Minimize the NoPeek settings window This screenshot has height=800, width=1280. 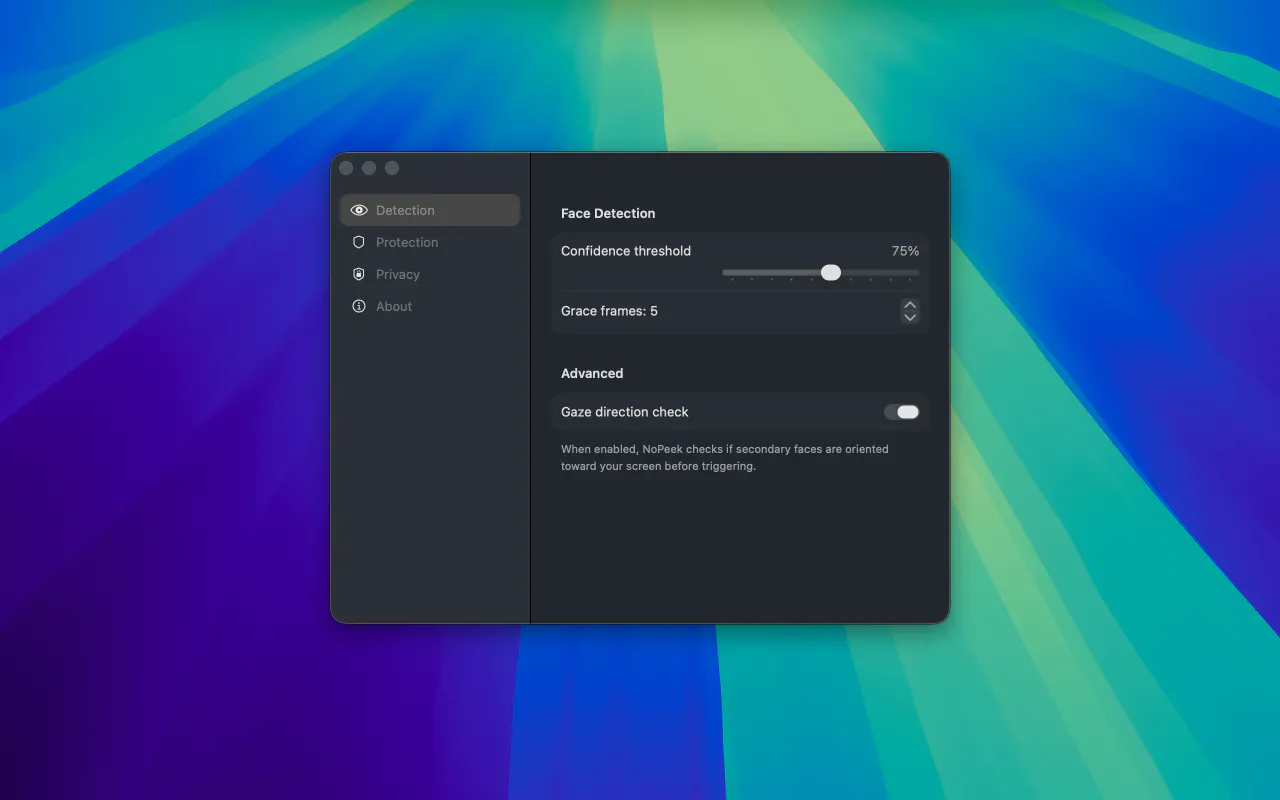point(369,168)
